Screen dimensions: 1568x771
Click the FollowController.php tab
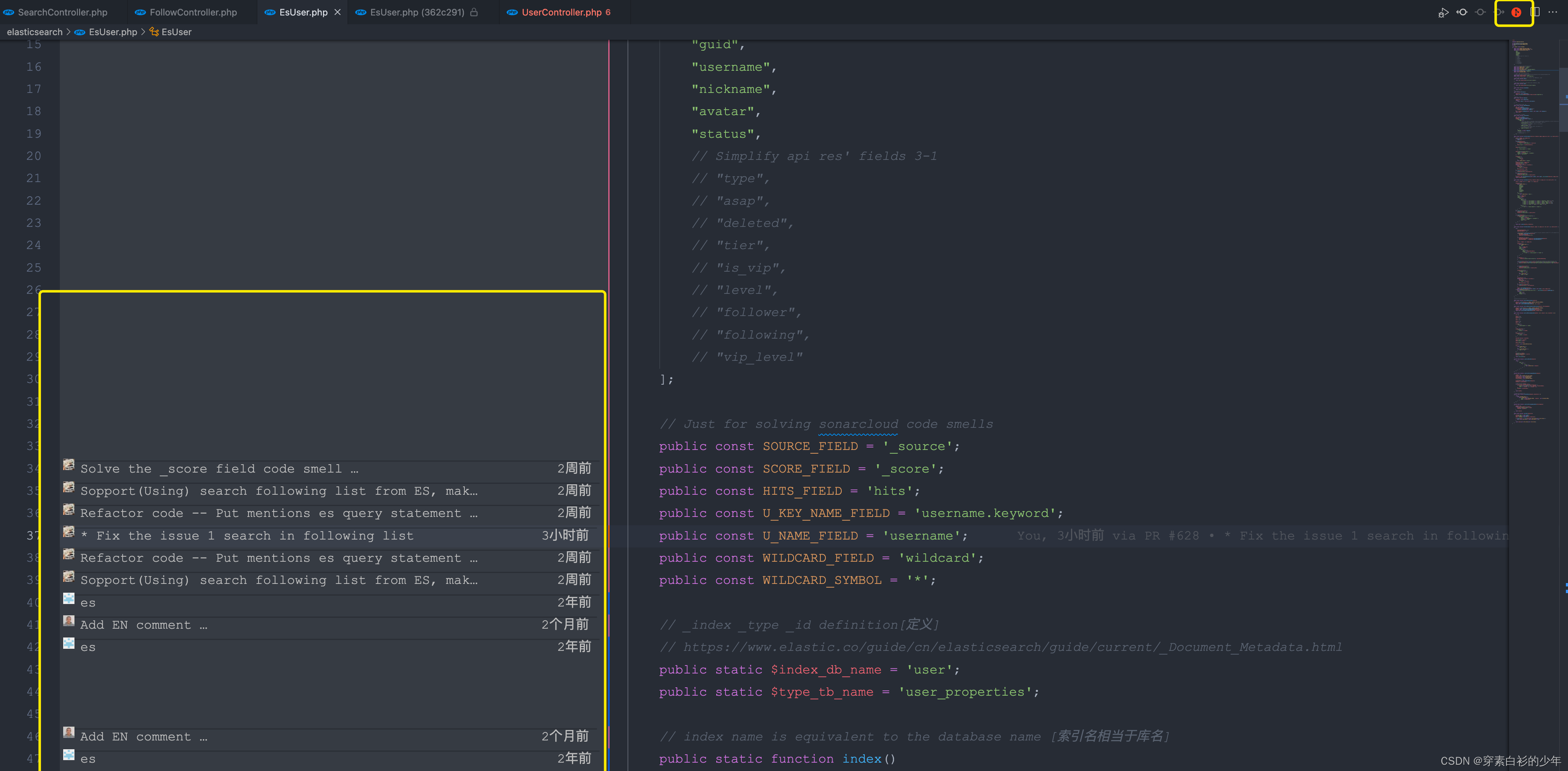[193, 12]
